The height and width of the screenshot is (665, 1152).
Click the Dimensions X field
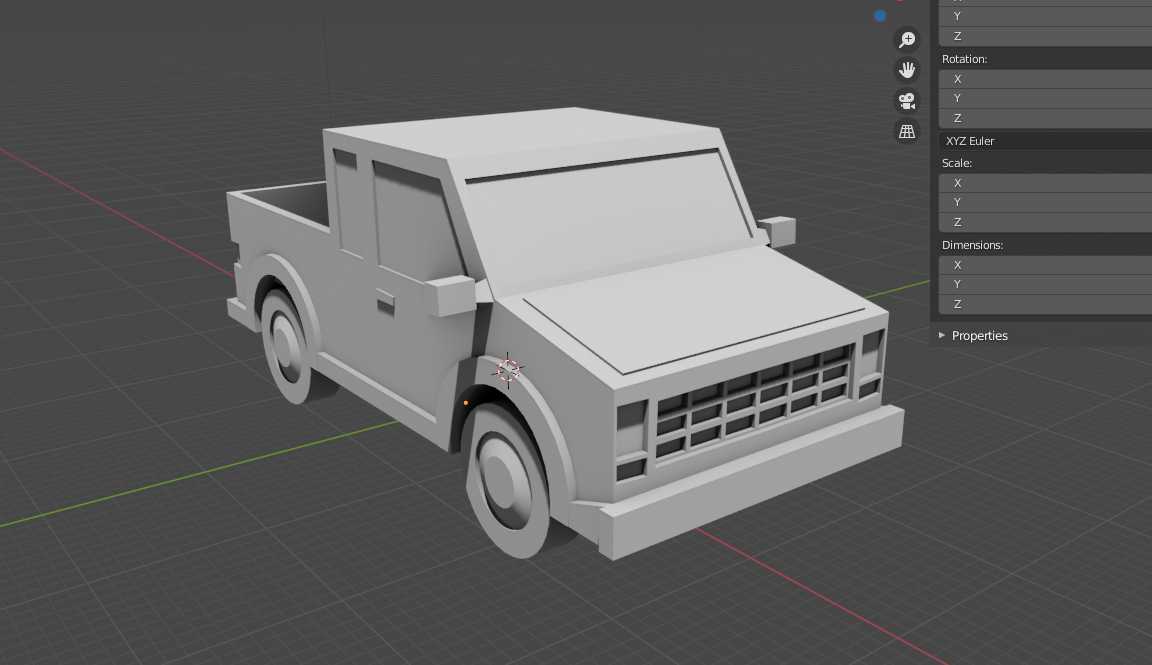coord(1045,265)
